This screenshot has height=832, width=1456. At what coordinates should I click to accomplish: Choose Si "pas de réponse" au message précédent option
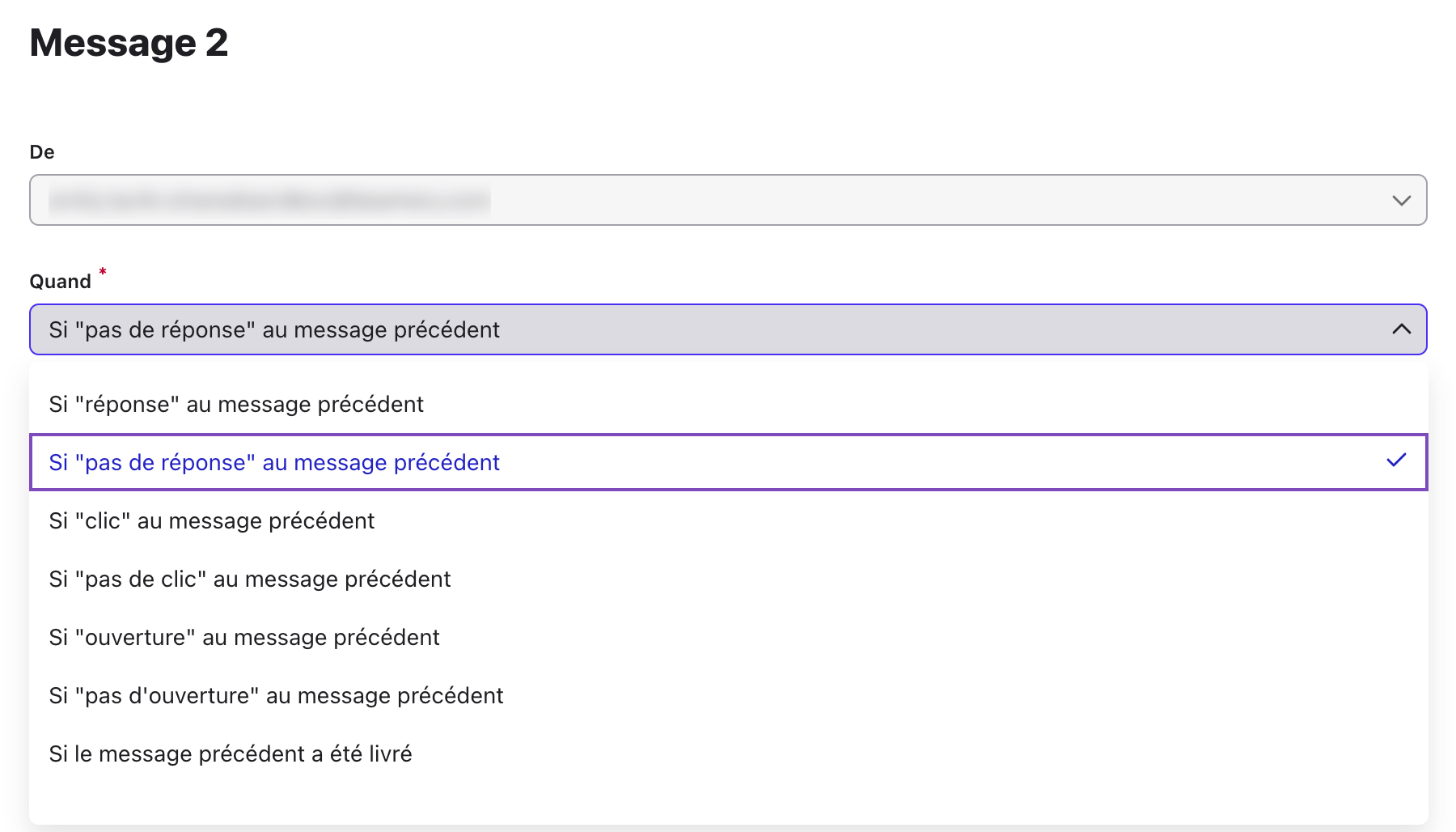pyautogui.click(x=728, y=462)
